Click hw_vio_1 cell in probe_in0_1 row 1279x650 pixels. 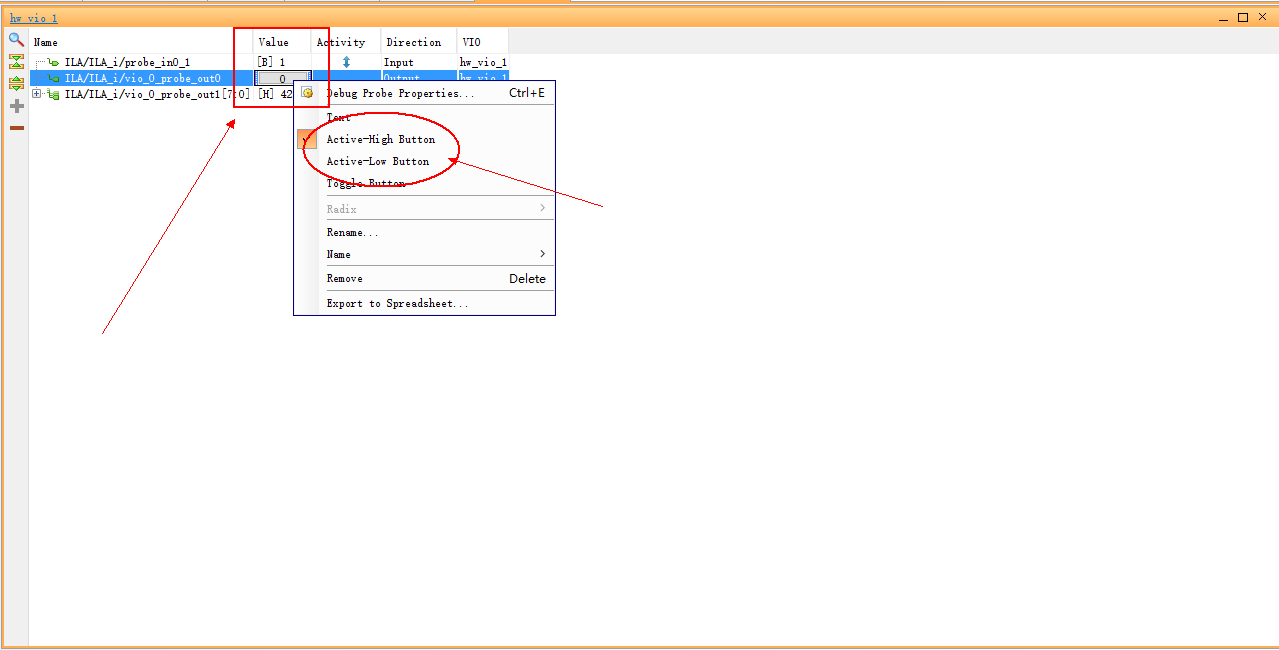pyautogui.click(x=483, y=62)
